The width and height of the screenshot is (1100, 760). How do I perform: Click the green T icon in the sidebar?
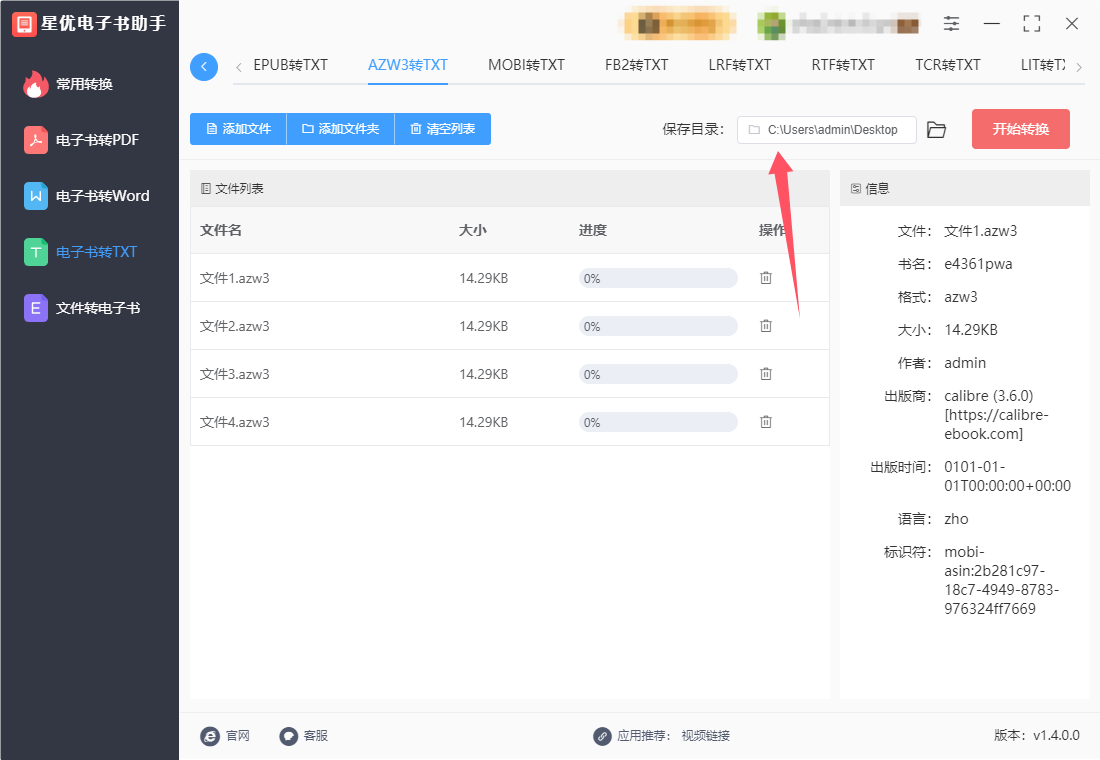(x=35, y=252)
